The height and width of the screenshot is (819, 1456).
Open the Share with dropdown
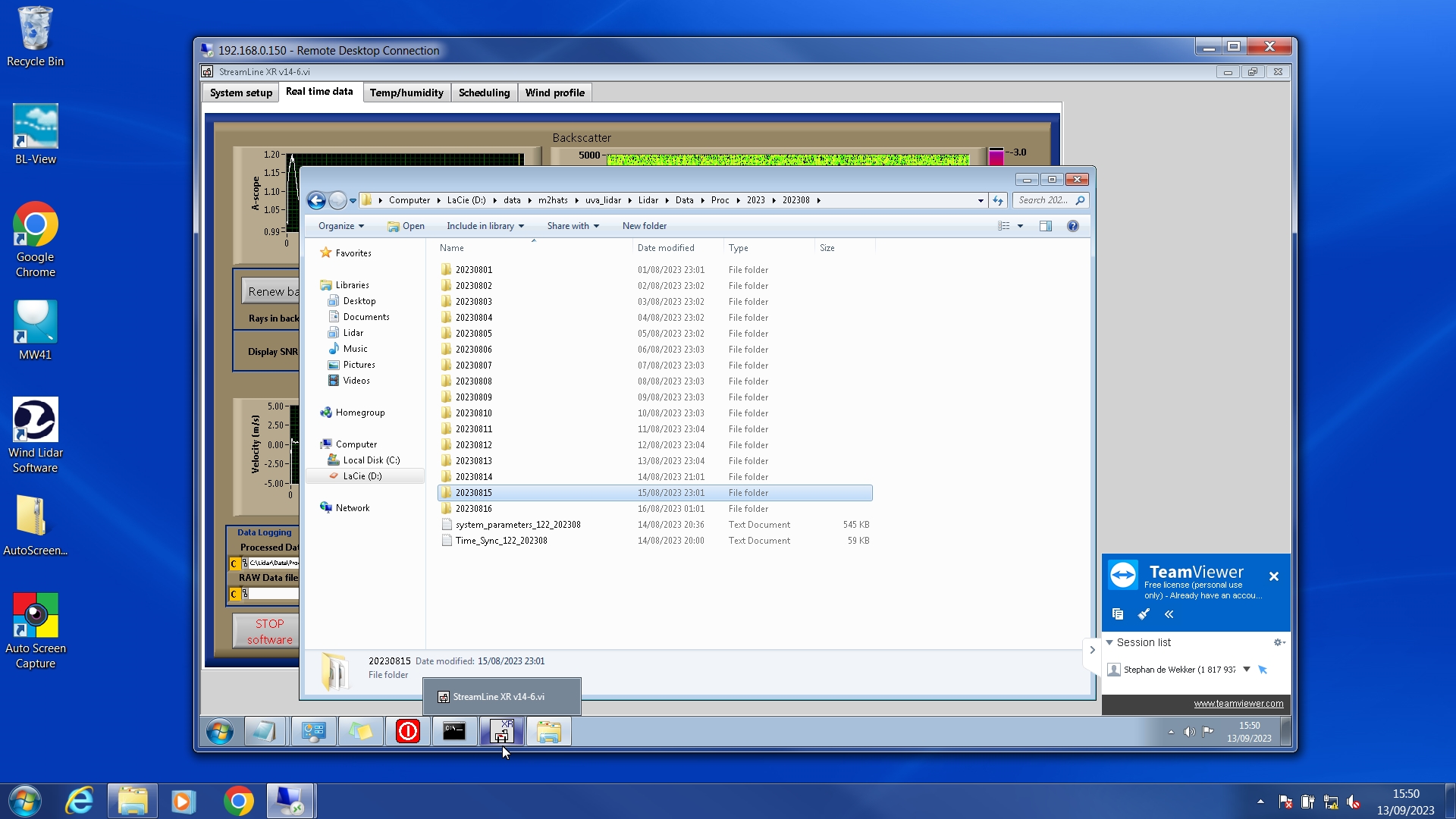[573, 226]
